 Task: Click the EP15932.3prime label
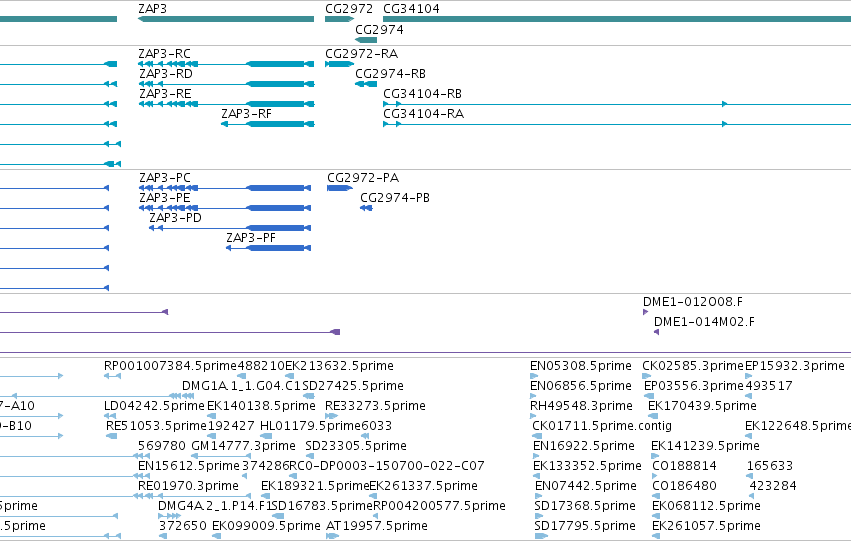tap(795, 366)
